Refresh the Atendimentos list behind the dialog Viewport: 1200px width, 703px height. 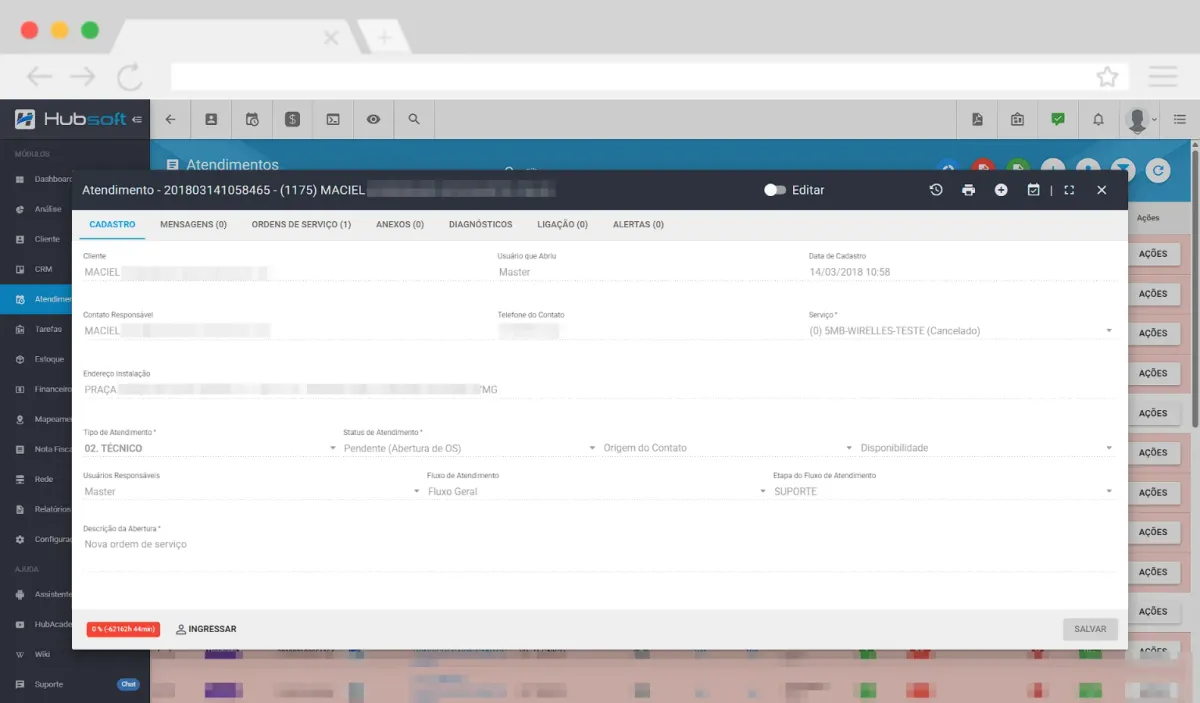coord(1158,171)
